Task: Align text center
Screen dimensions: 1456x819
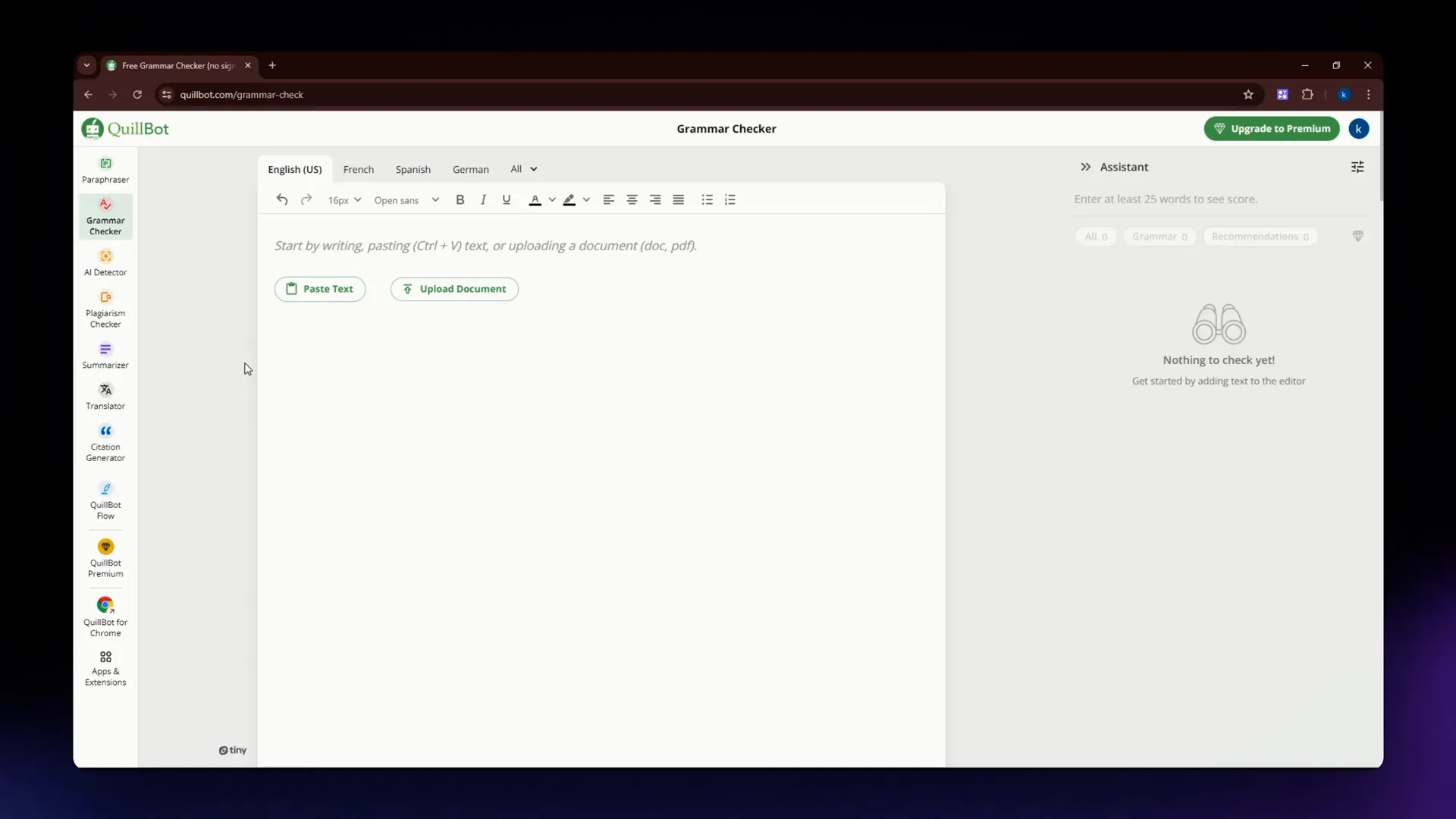Action: pyautogui.click(x=632, y=199)
